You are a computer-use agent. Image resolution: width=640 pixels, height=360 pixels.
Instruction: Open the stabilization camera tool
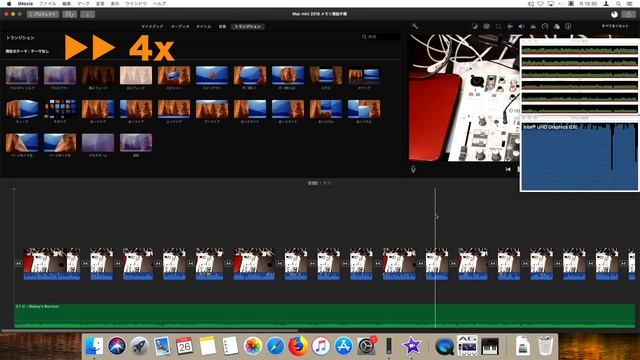510,27
